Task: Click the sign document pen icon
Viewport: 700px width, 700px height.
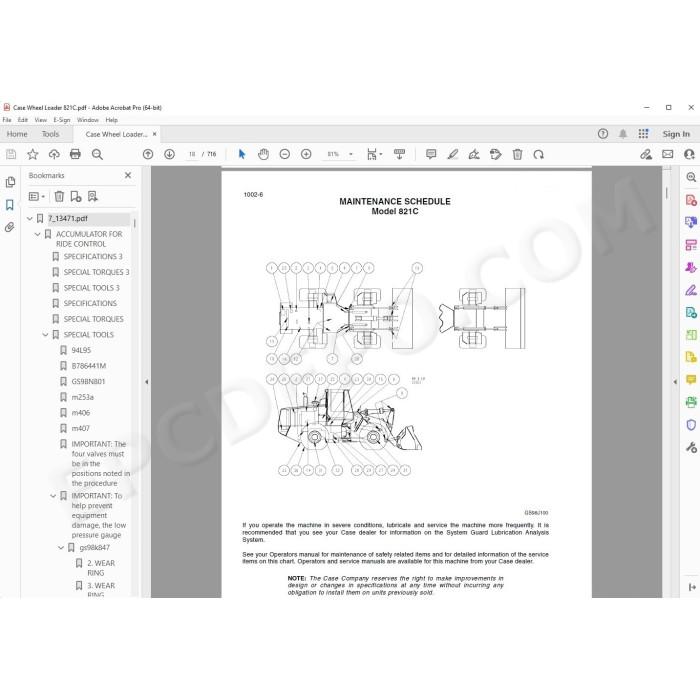Action: (474, 154)
